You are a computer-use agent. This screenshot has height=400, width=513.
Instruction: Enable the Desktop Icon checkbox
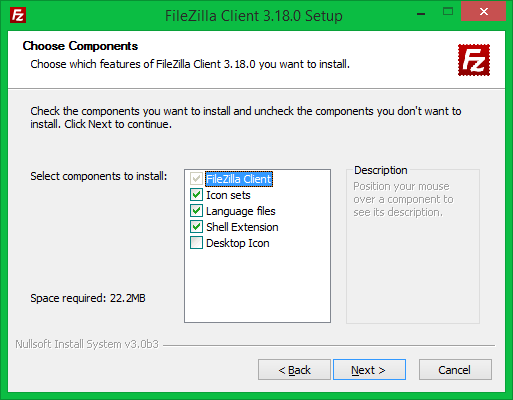(x=196, y=243)
